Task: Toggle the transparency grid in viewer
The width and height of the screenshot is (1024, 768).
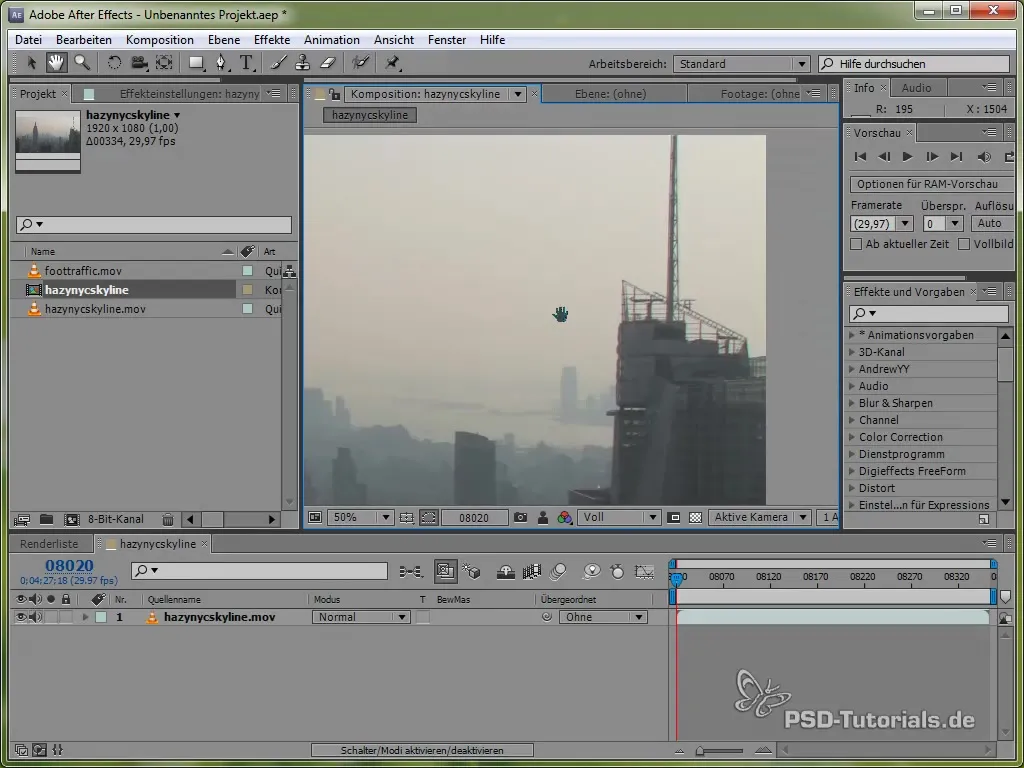Action: click(x=696, y=517)
